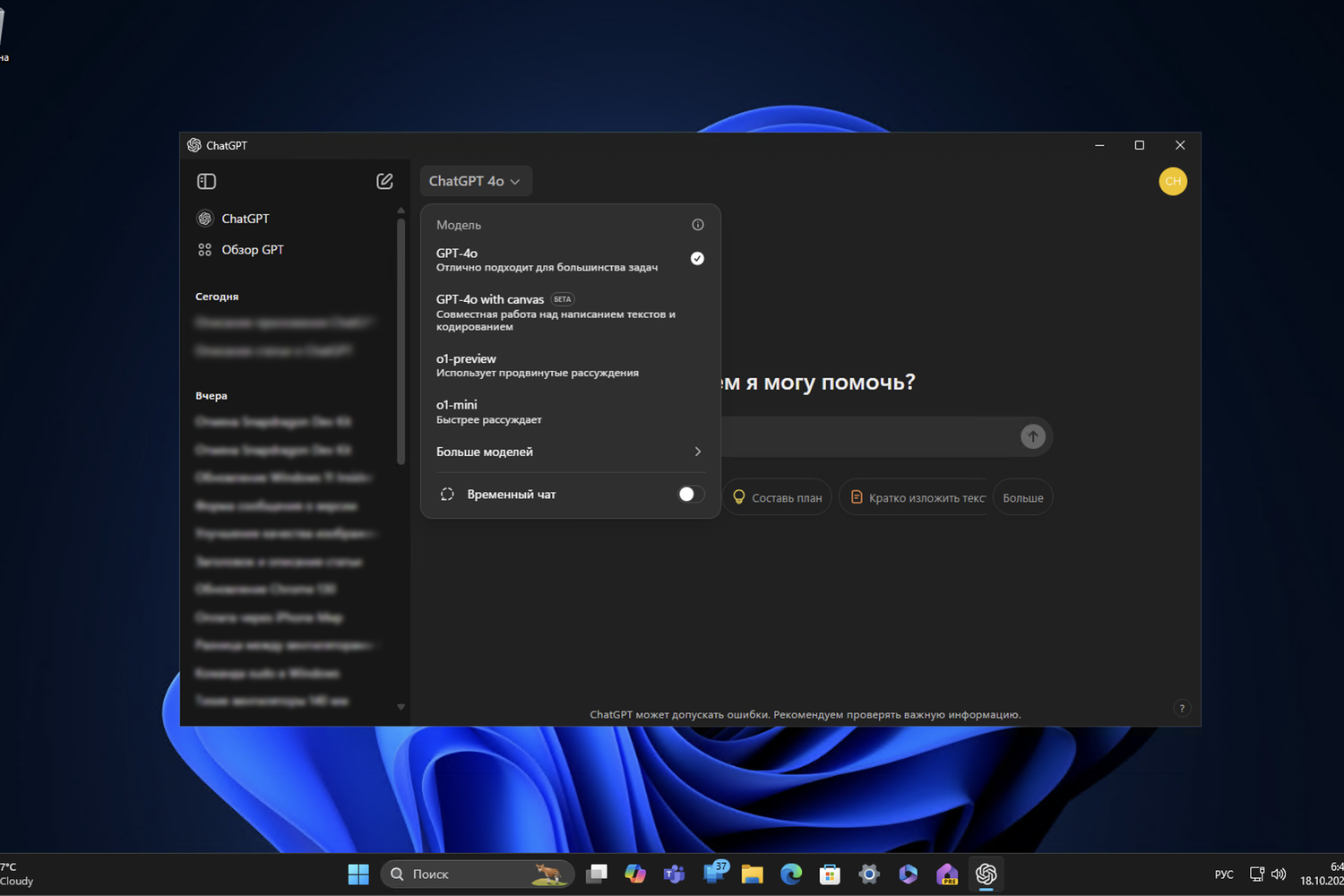Focus the chat message input field

[x=869, y=436]
